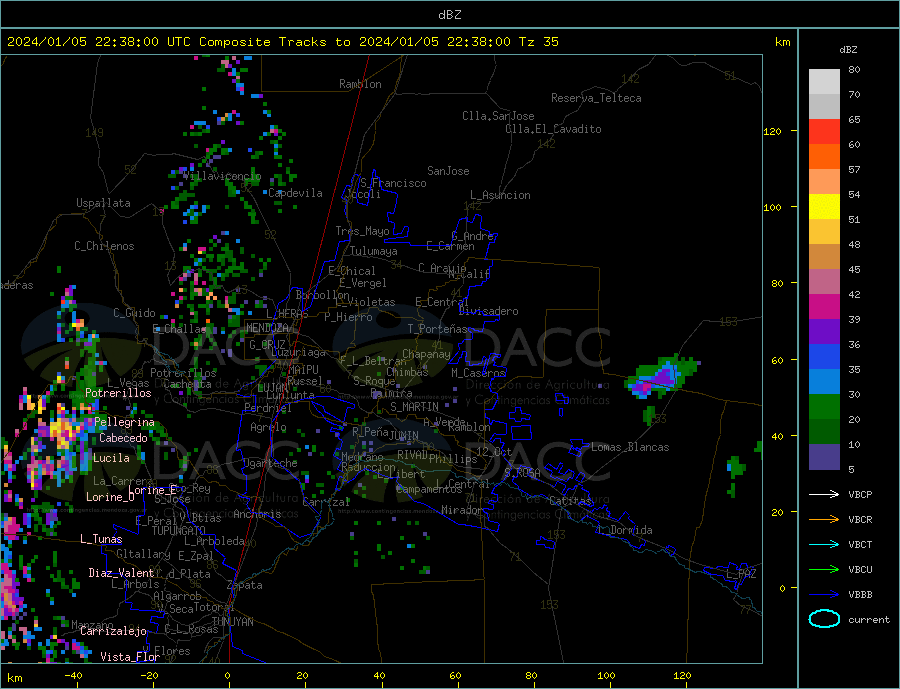900x689 pixels.
Task: Click the Lucila label
Action: (x=111, y=458)
